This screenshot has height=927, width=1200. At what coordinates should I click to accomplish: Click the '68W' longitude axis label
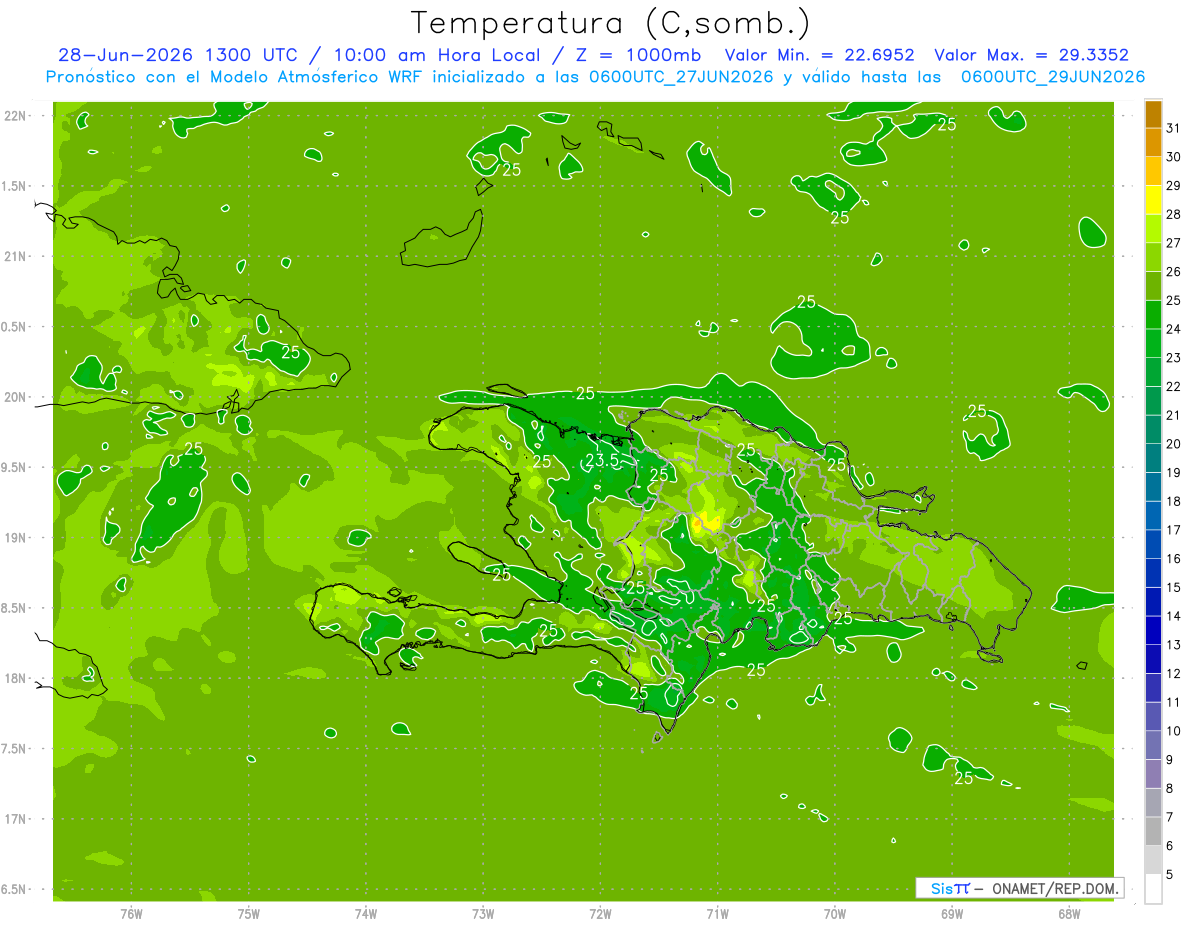[1068, 913]
